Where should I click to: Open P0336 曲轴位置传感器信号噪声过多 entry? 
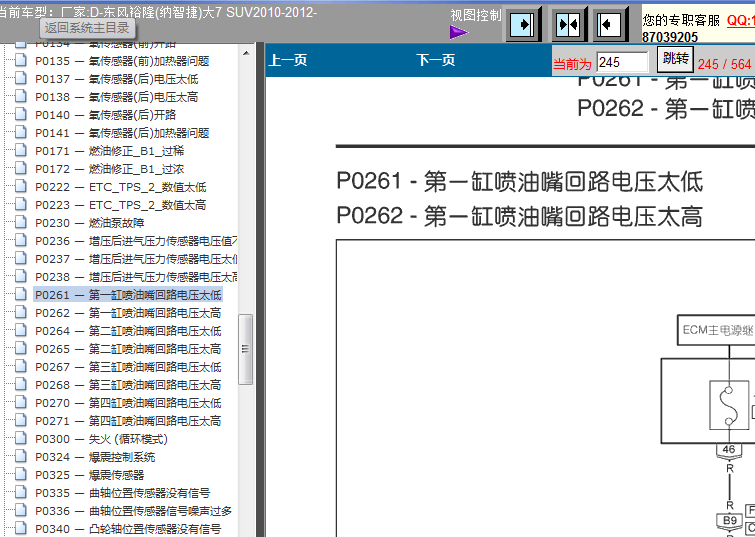tap(134, 511)
